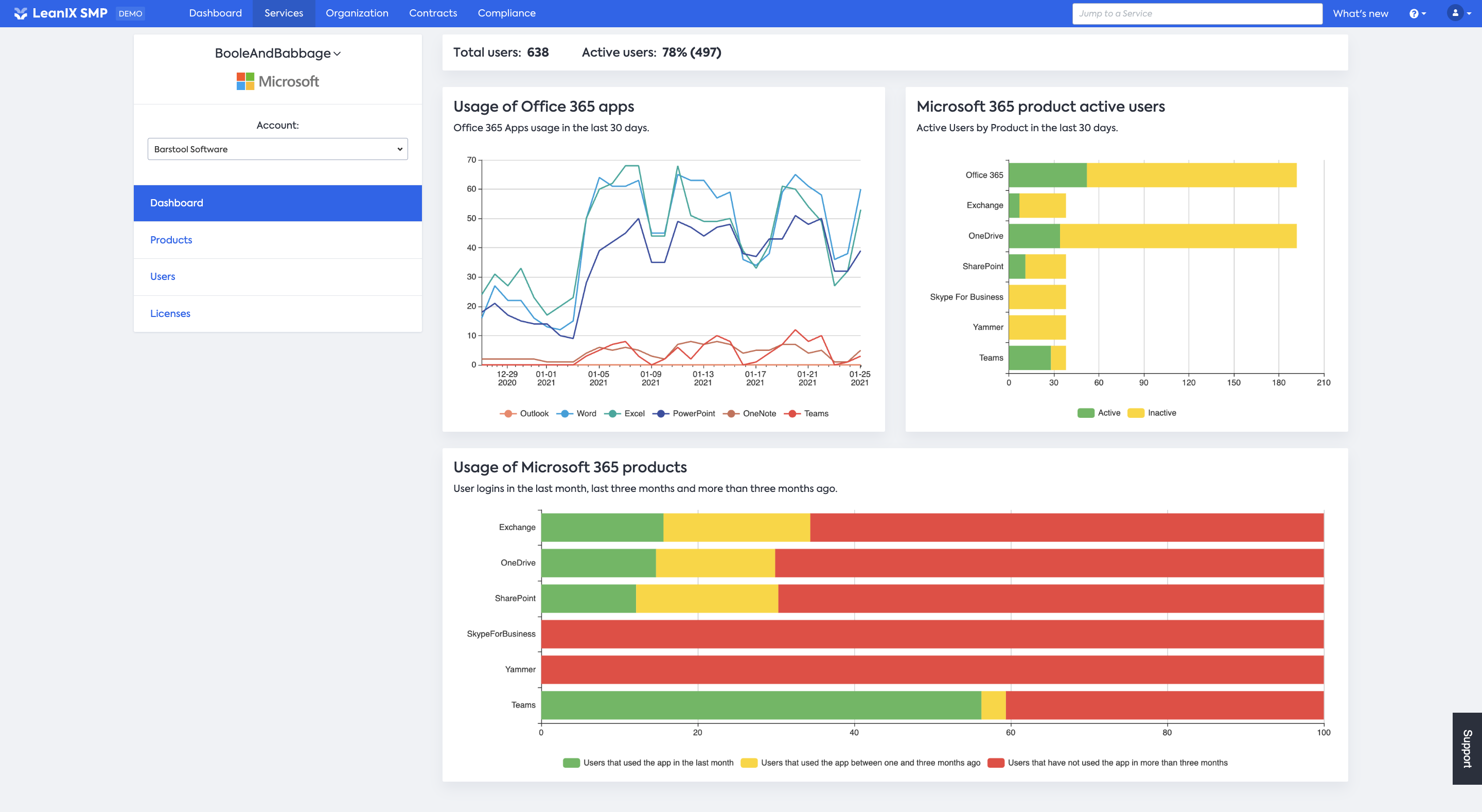Toggle Teams legend marker in line chart
Image resolution: width=1482 pixels, height=812 pixels.
click(792, 414)
